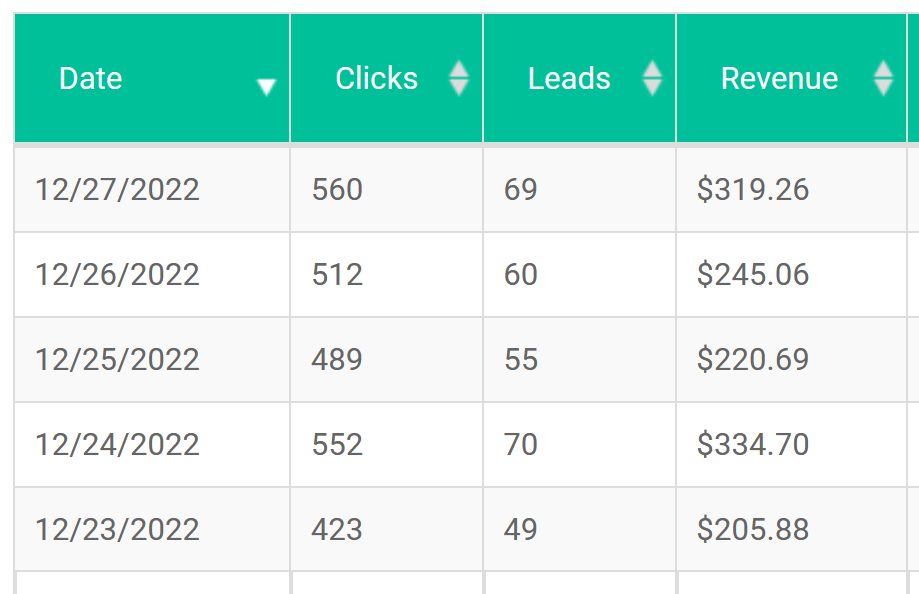Image resolution: width=919 pixels, height=594 pixels.
Task: Sort table by Leads header
Action: click(x=569, y=78)
